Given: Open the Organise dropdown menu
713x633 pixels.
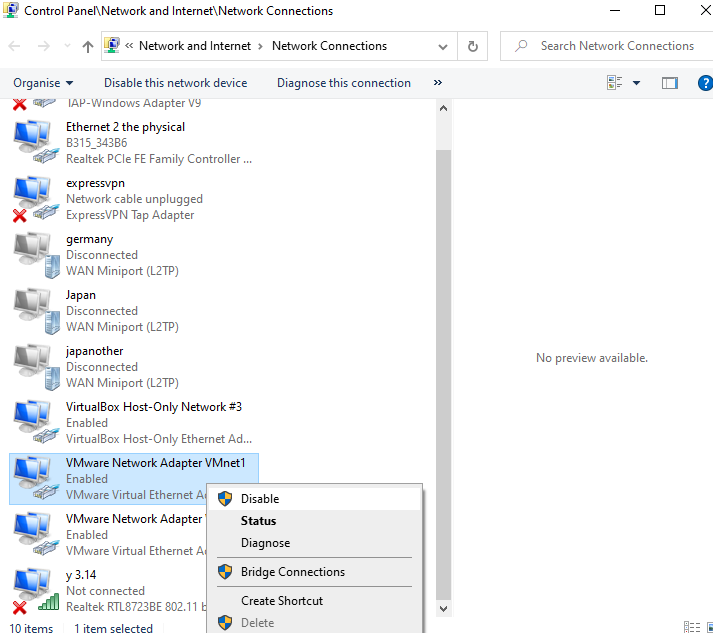Looking at the screenshot, I should click(x=43, y=83).
